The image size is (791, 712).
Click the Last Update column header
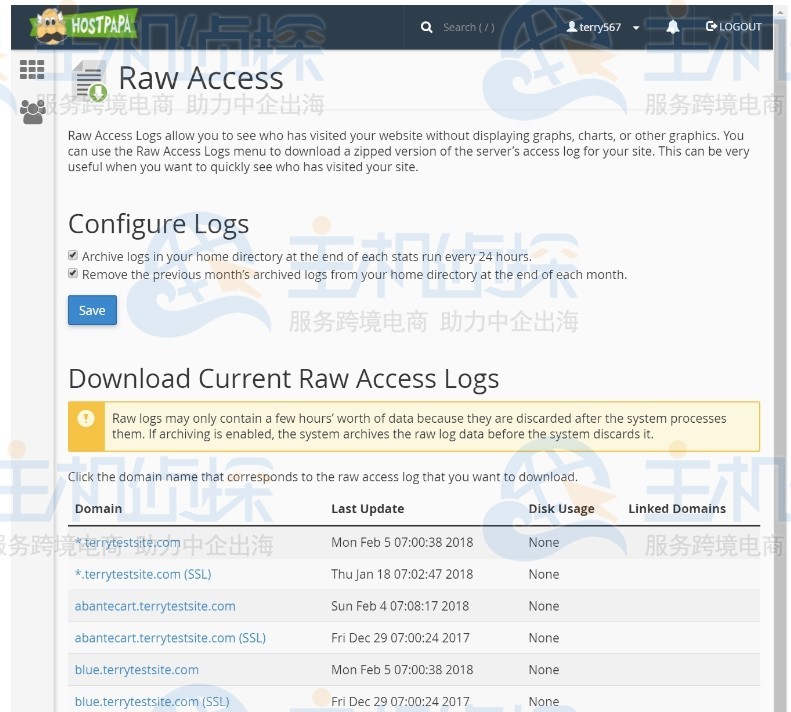pyautogui.click(x=367, y=509)
